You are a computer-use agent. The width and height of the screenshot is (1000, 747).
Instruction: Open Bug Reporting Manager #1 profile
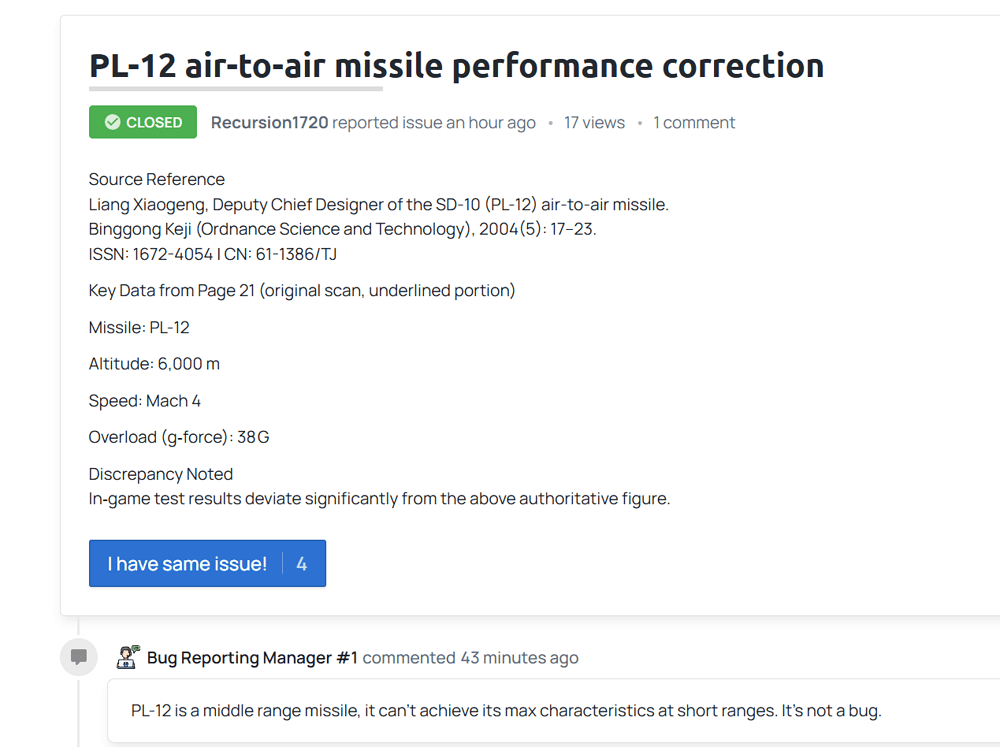pos(252,658)
